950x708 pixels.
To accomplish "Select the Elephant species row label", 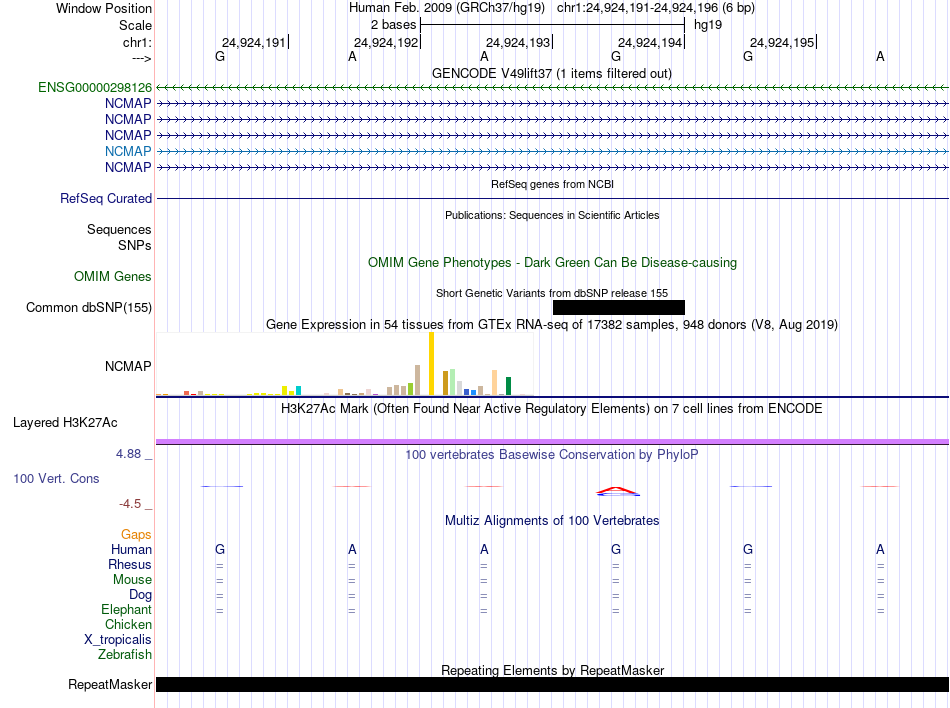I will [126, 609].
